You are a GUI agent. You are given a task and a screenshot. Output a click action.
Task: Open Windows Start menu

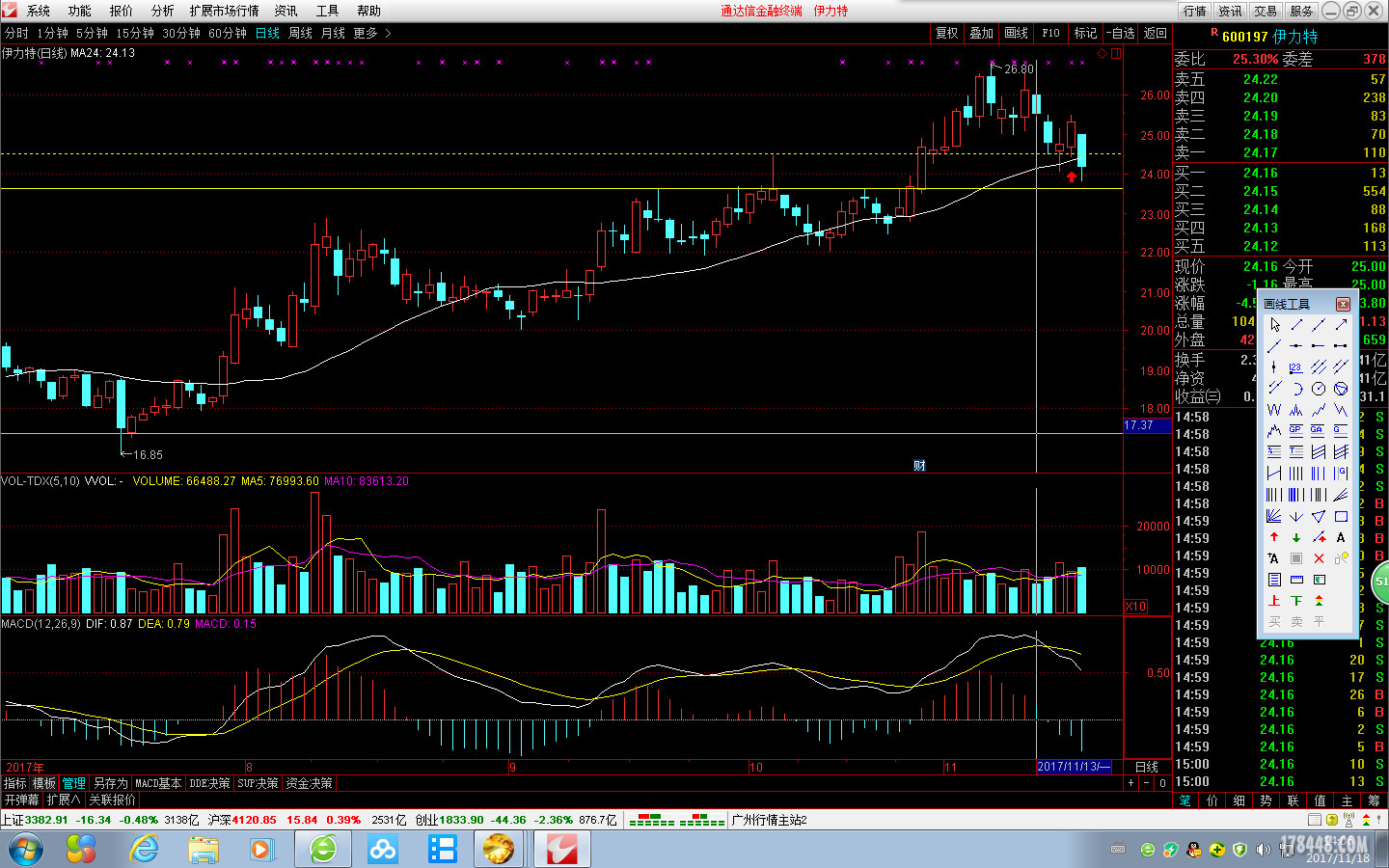[26, 850]
